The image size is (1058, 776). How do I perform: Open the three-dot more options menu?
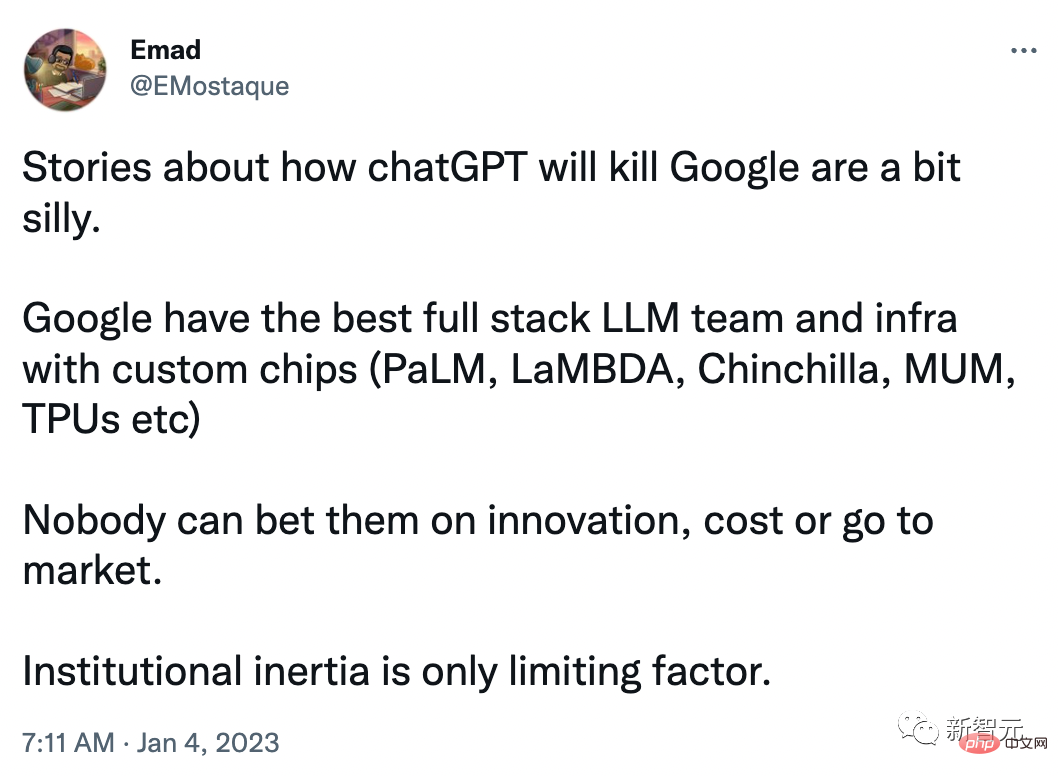1023,51
